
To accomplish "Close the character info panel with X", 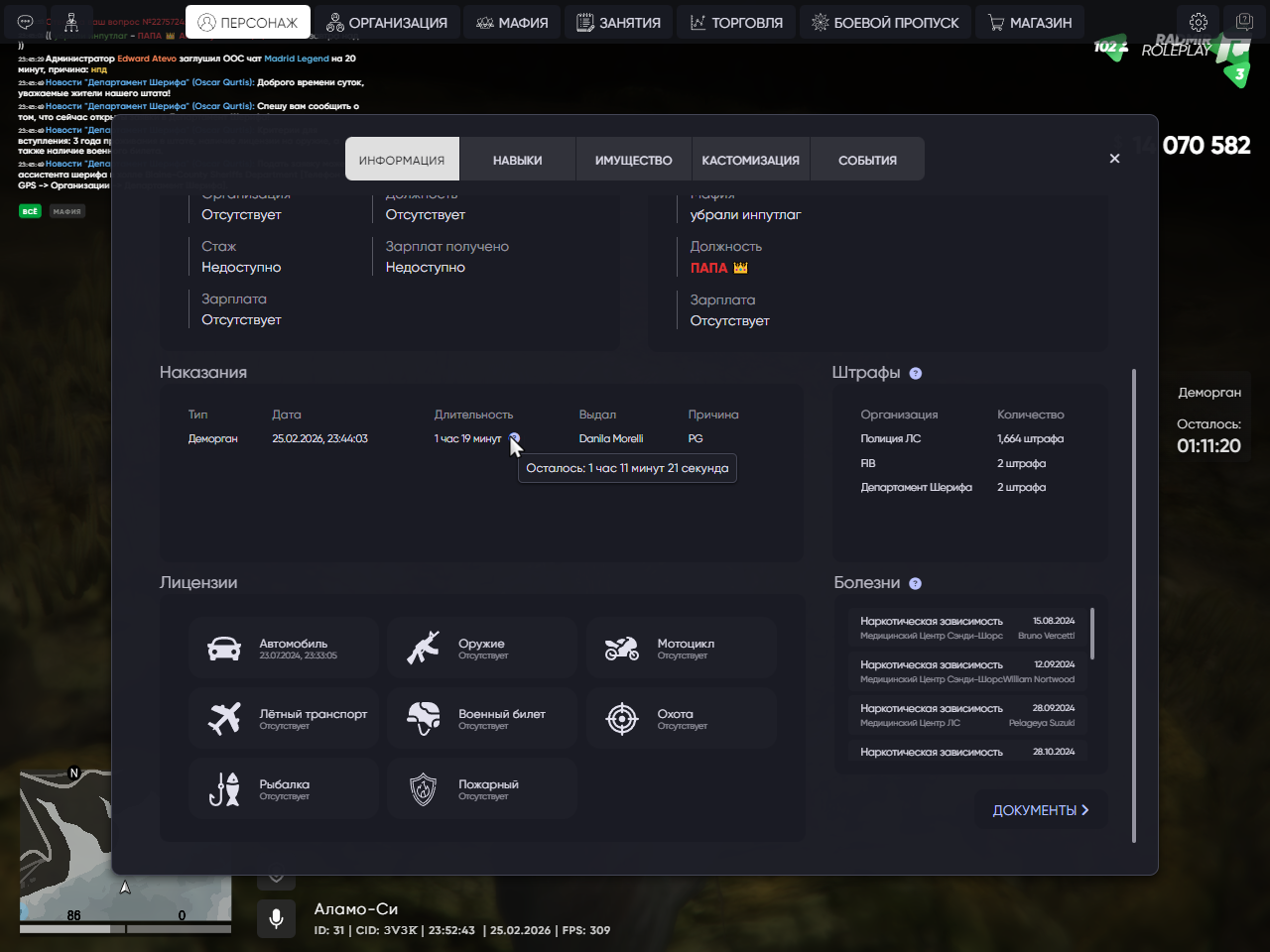I will click(x=1114, y=159).
